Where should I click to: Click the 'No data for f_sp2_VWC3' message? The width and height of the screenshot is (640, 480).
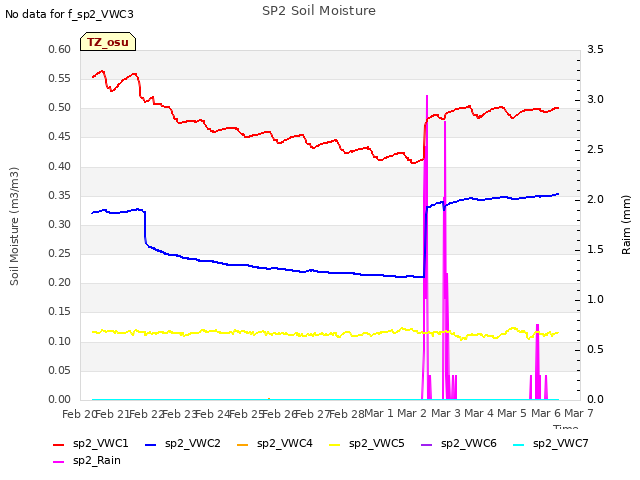click(x=69, y=14)
